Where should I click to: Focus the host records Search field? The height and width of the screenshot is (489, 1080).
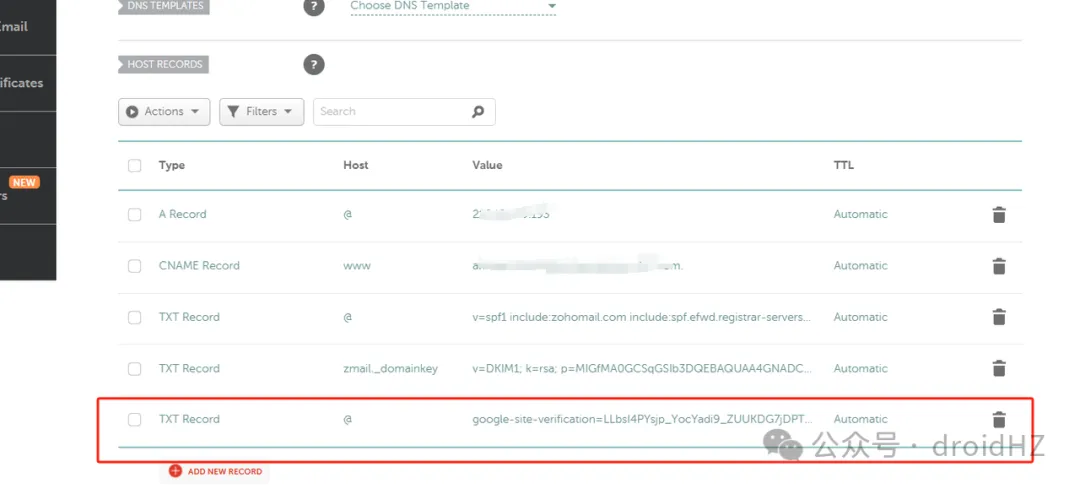coord(390,112)
